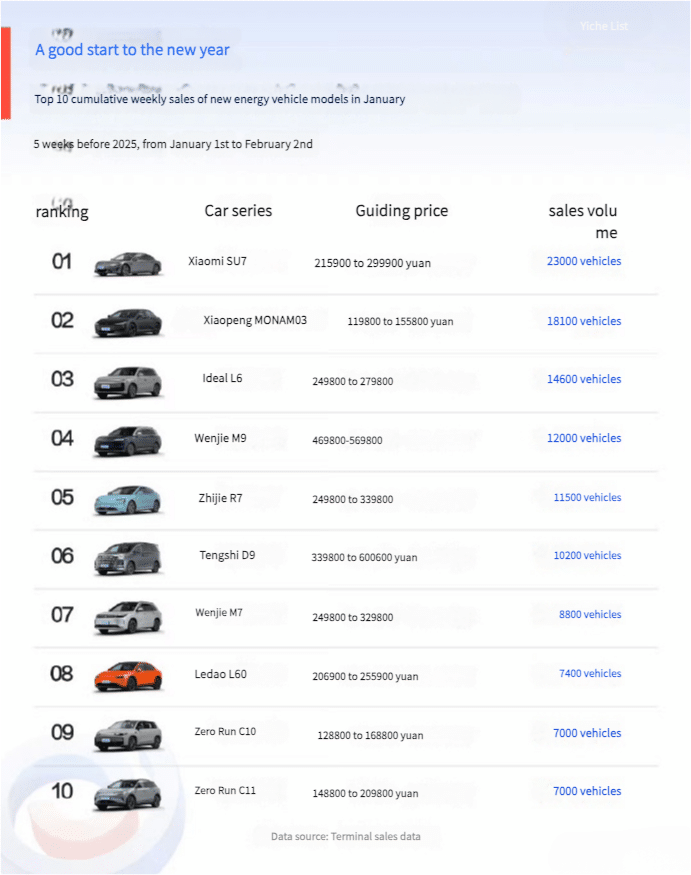Click the ranking number '08'

(62, 674)
